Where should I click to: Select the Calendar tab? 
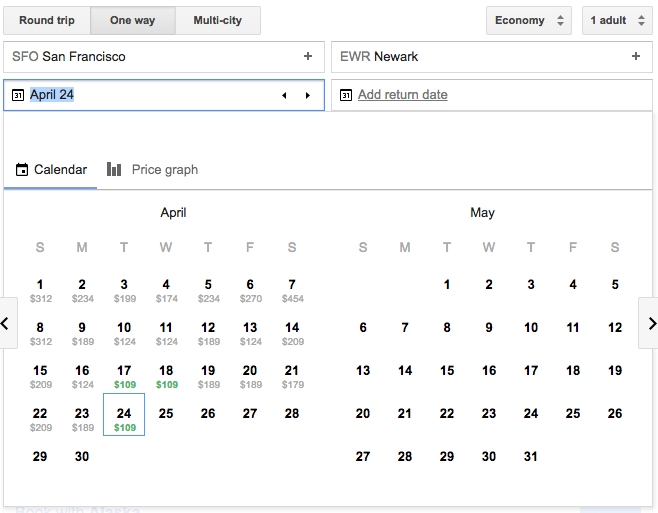point(51,170)
